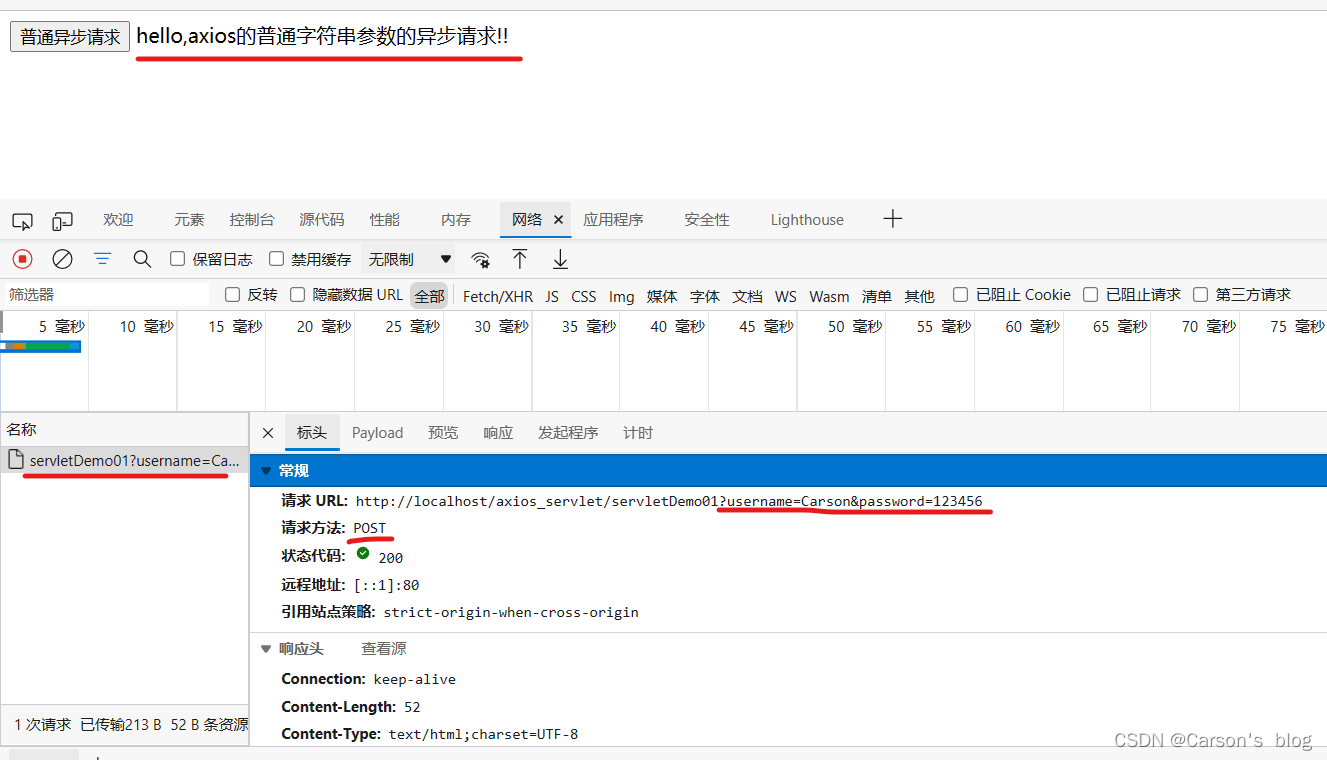Click the 普通异步请求 button
The image size is (1327, 760).
(70, 37)
